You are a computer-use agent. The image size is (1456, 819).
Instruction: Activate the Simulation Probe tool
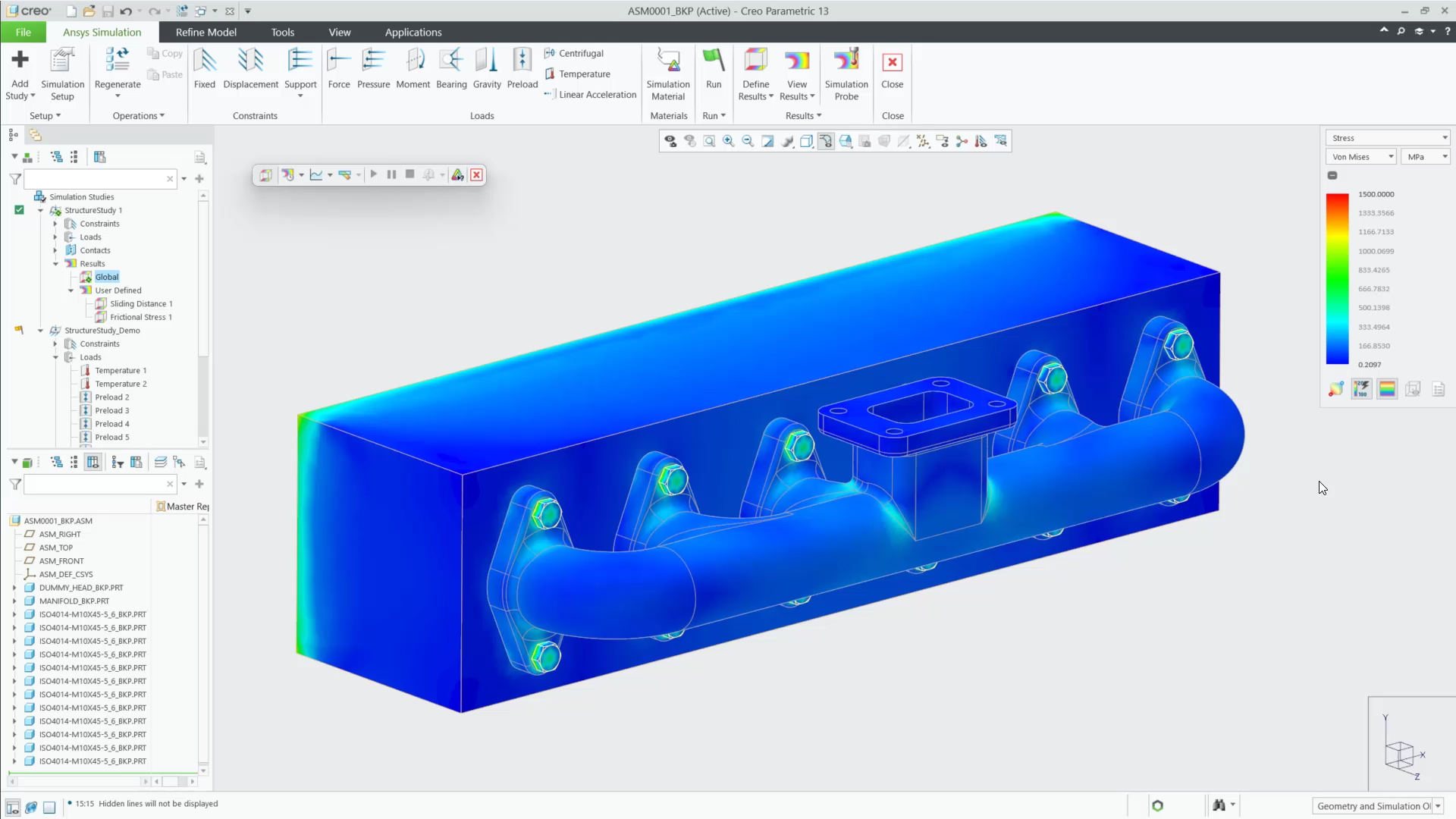pyautogui.click(x=846, y=74)
